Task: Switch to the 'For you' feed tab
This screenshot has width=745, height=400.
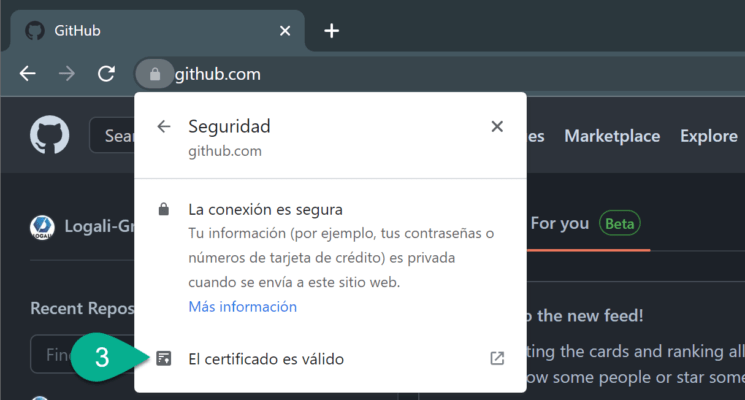Action: point(560,223)
